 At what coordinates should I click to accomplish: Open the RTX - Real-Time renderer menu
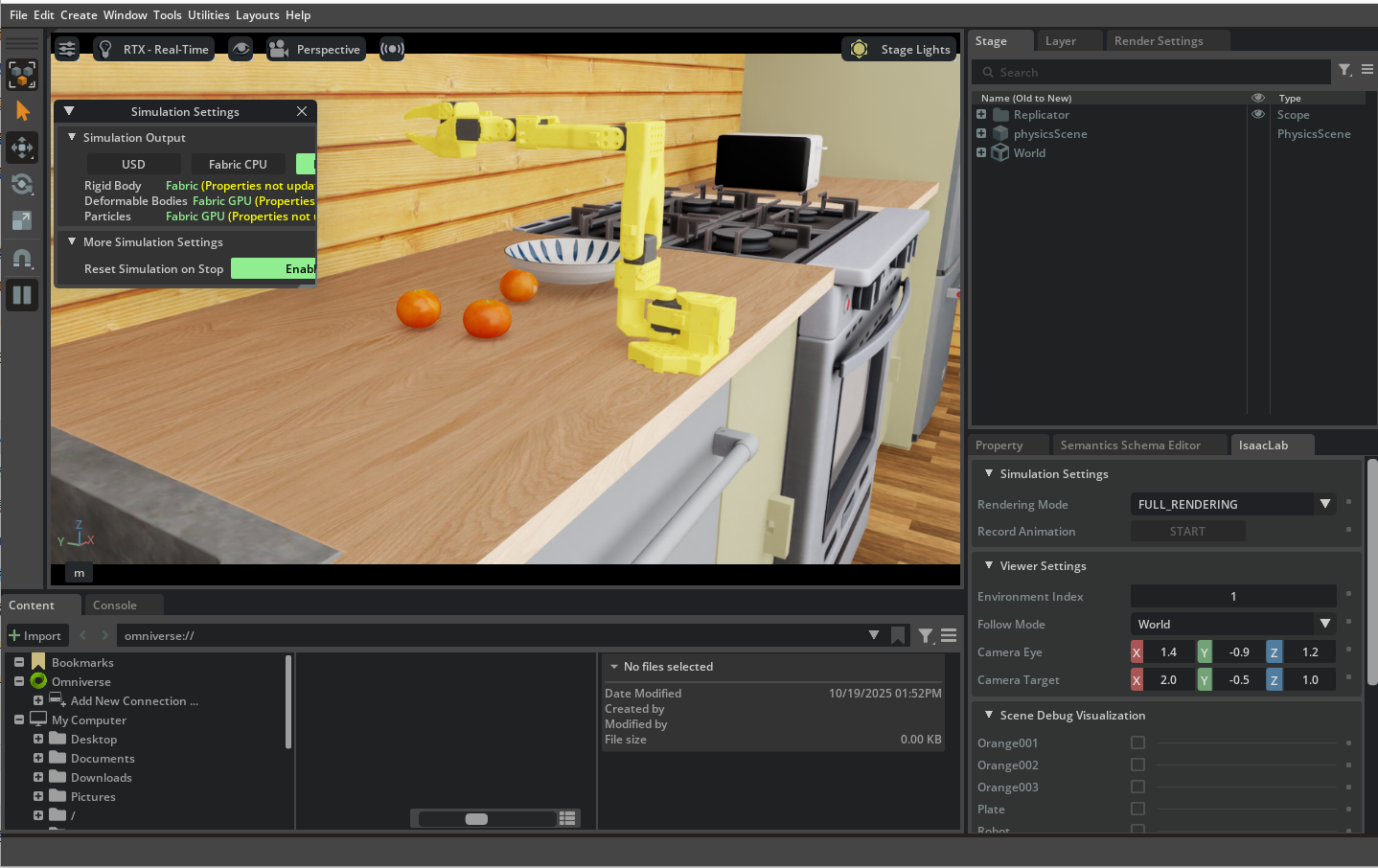(155, 49)
